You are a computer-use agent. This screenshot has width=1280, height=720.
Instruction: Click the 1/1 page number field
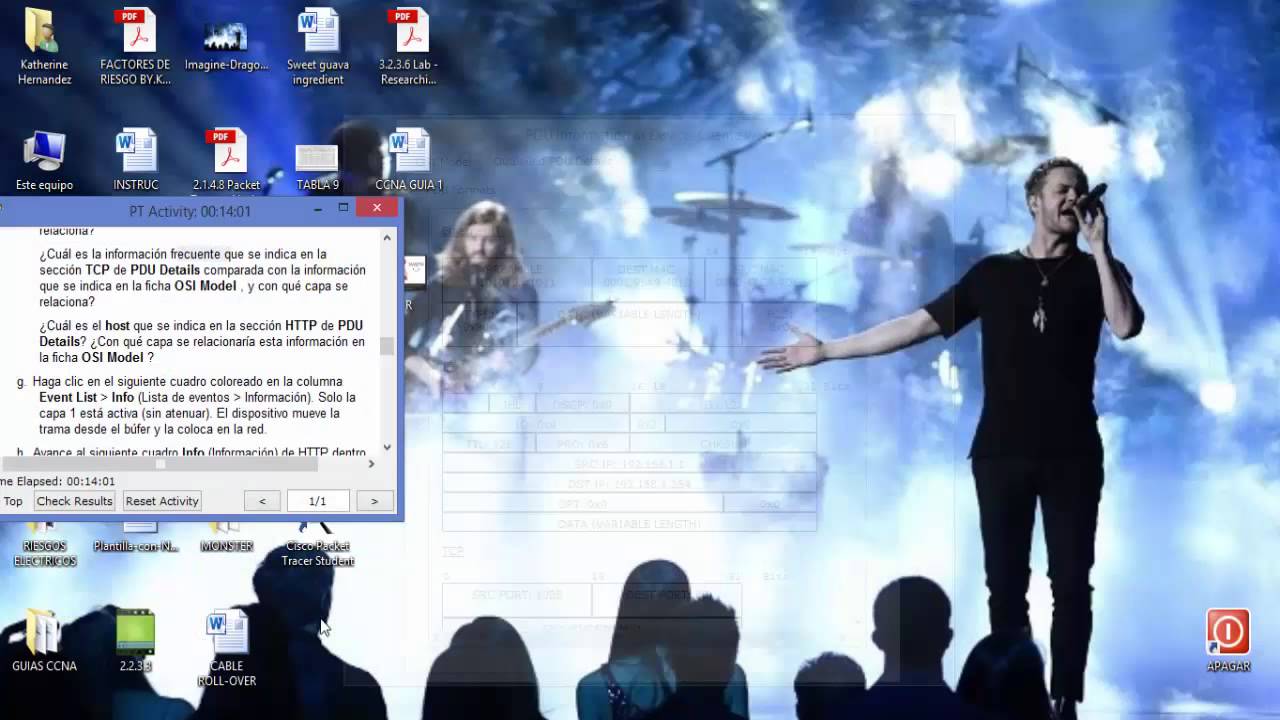(x=318, y=501)
